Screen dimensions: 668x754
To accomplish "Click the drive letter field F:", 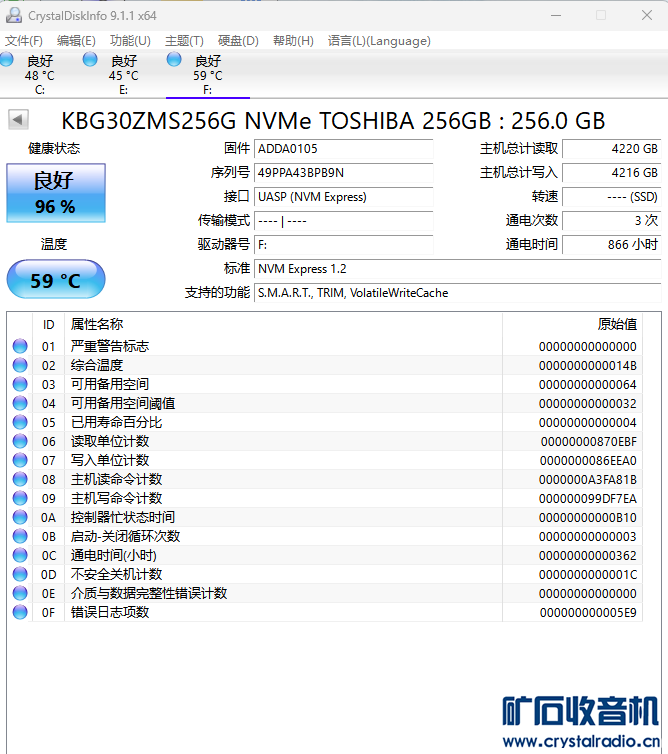I will [x=343, y=245].
